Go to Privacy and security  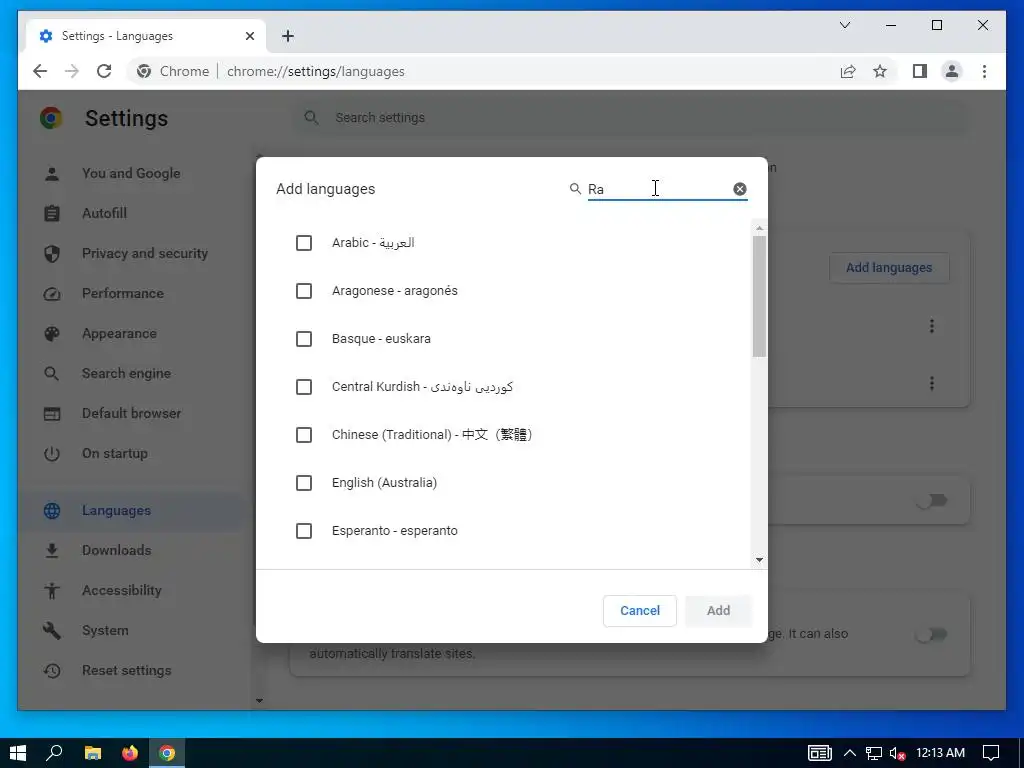point(145,253)
